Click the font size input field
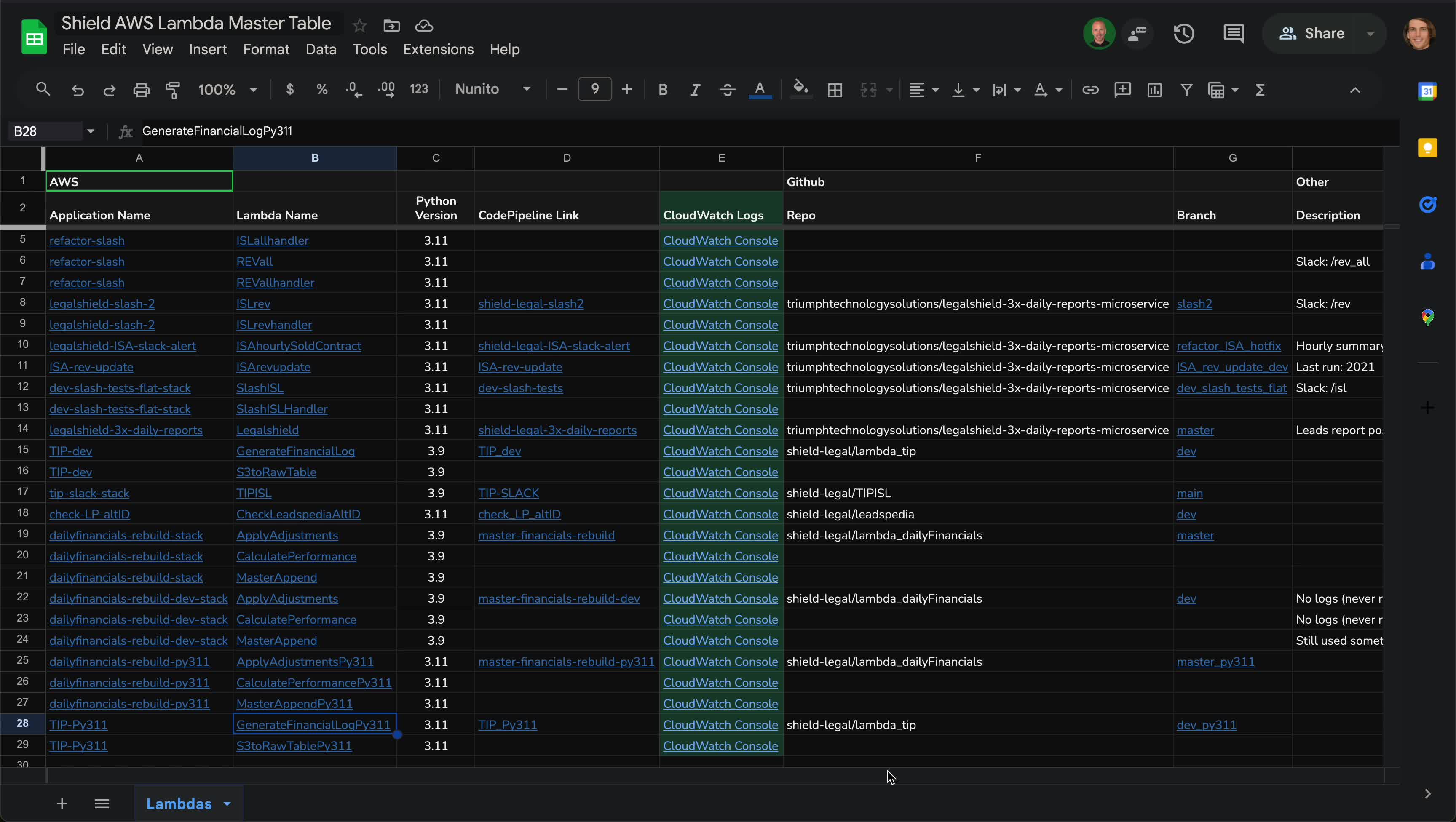This screenshot has width=1456, height=822. point(594,89)
